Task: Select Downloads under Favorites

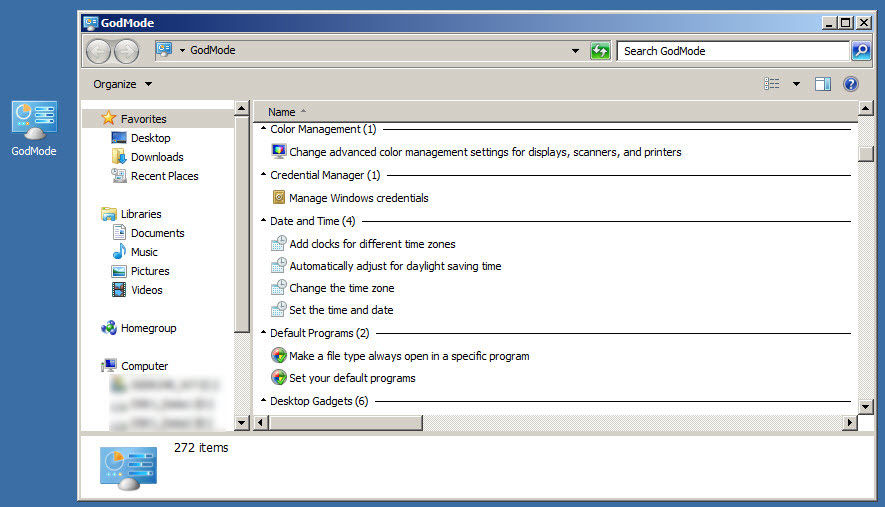Action: coord(157,157)
